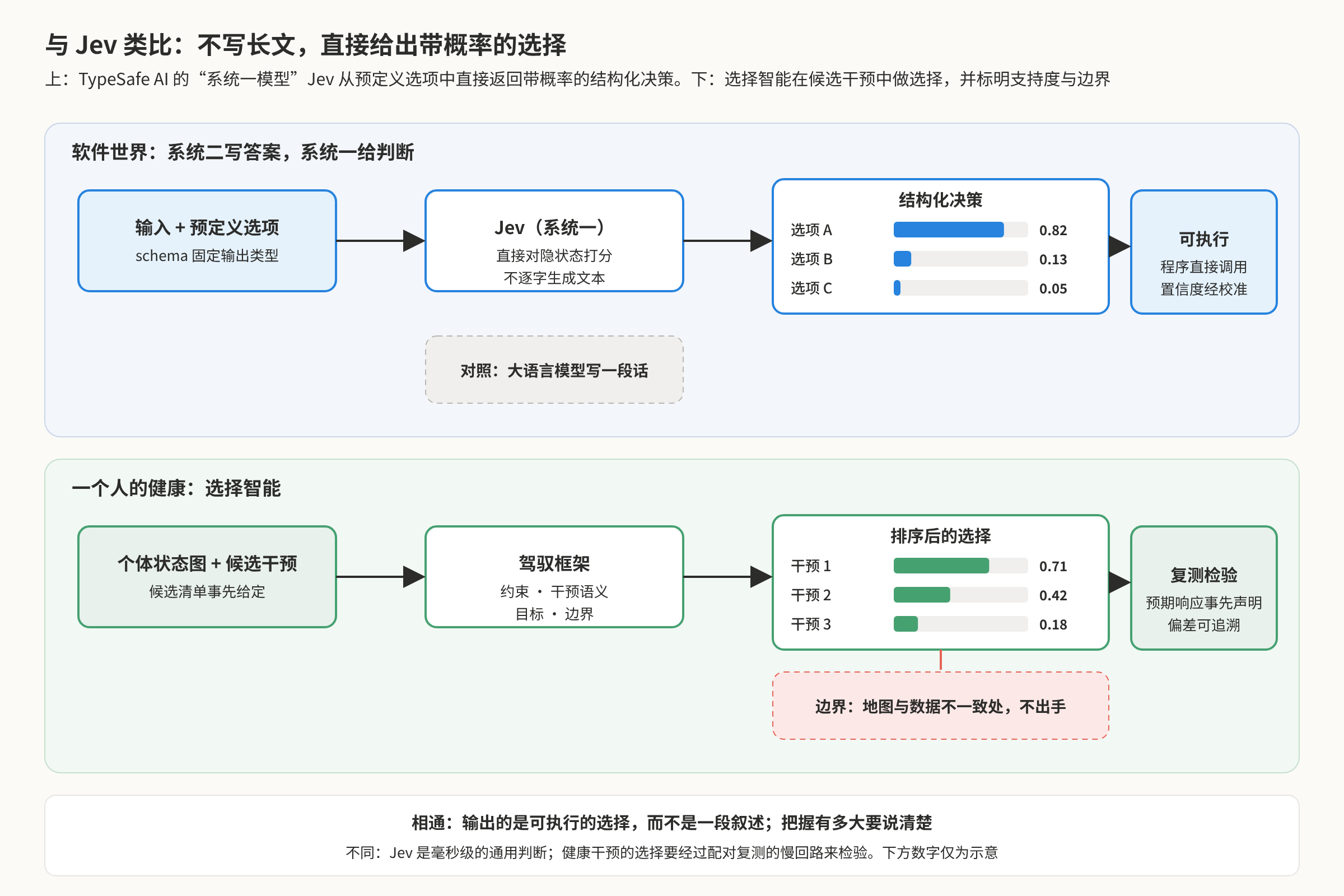Click the value 0.82
This screenshot has height=896, width=1344.
[1053, 230]
